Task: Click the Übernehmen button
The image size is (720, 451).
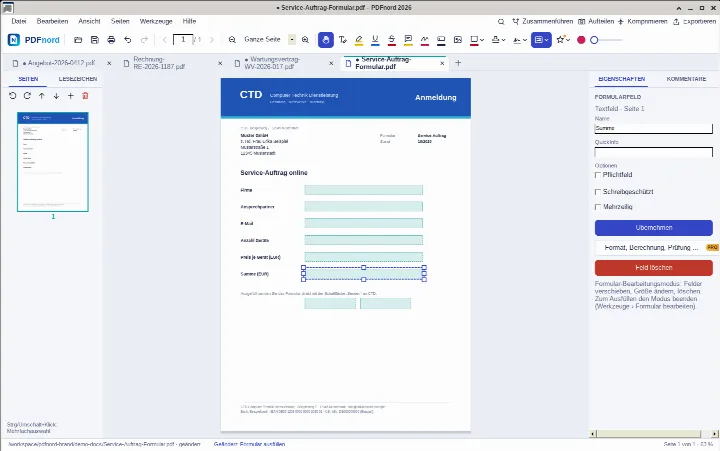Action: pyautogui.click(x=654, y=228)
